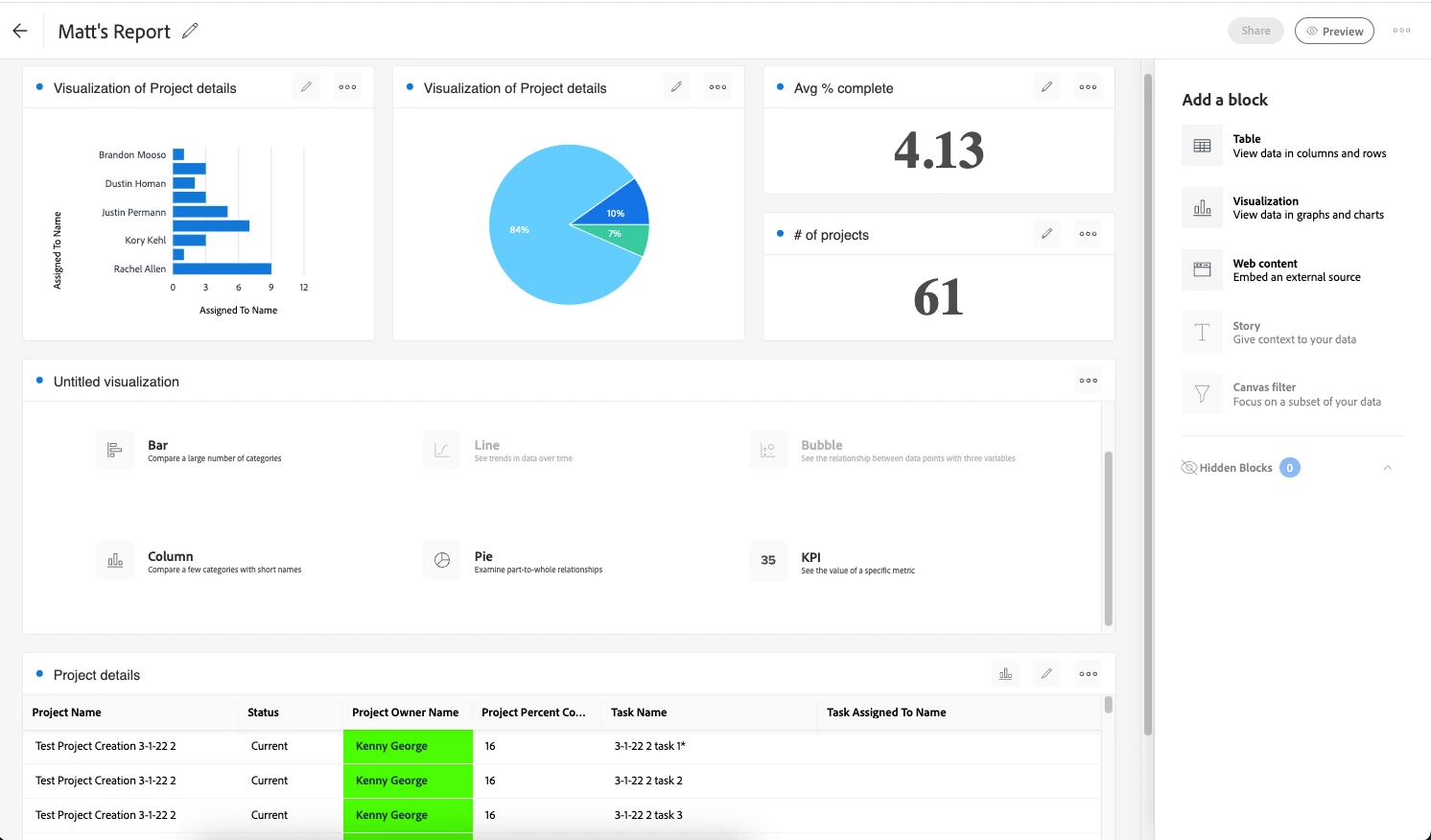Image resolution: width=1431 pixels, height=840 pixels.
Task: Click the Project Owner Name column header
Action: pos(407,712)
